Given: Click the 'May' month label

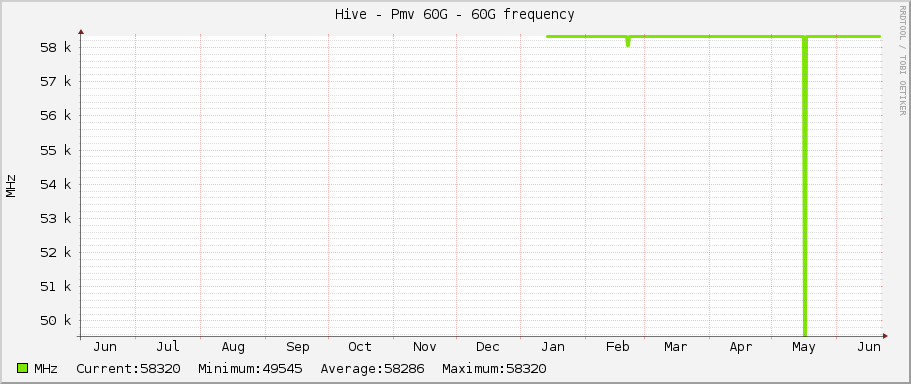Looking at the screenshot, I should tap(804, 347).
